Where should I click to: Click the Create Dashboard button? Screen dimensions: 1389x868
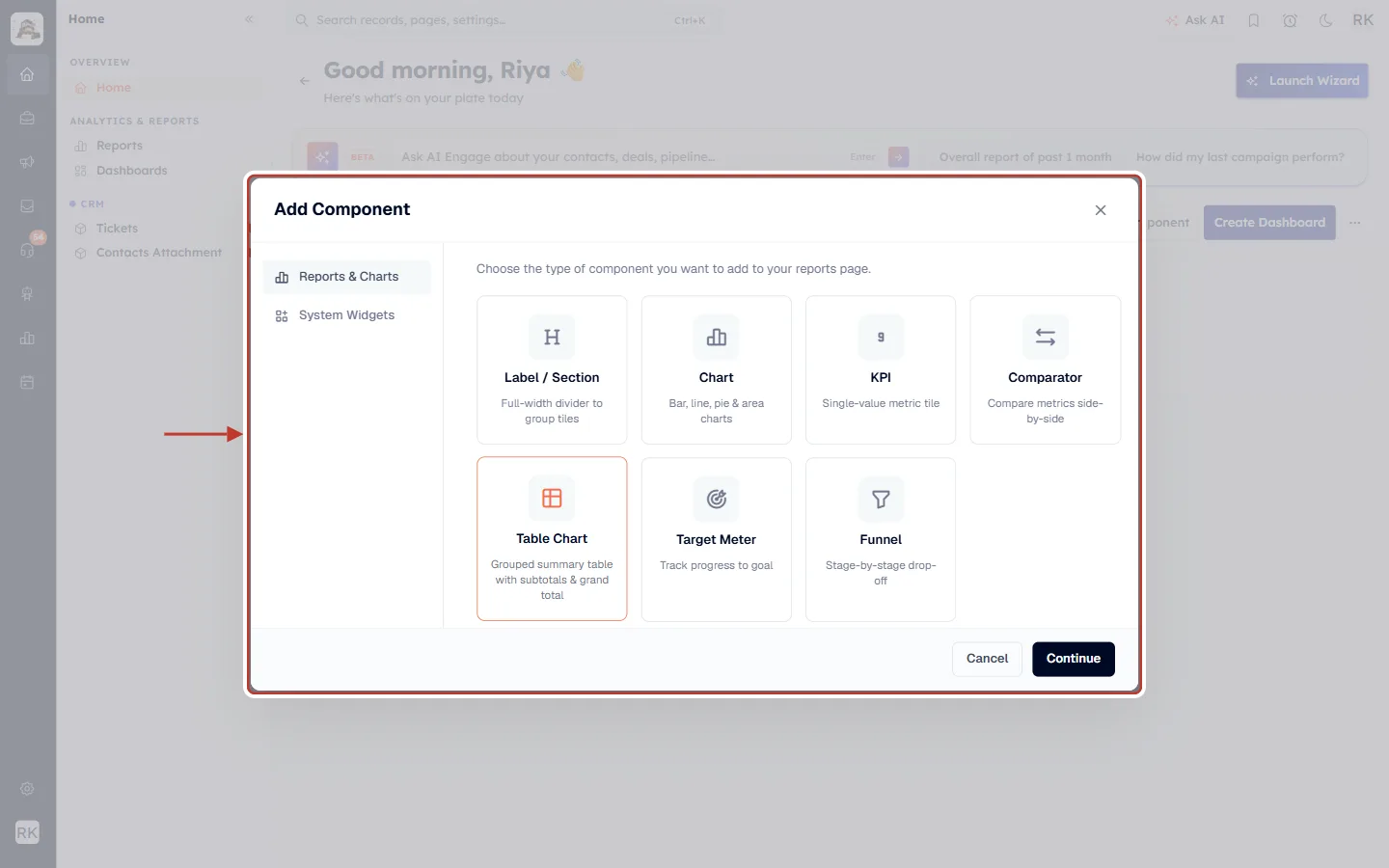click(x=1269, y=223)
